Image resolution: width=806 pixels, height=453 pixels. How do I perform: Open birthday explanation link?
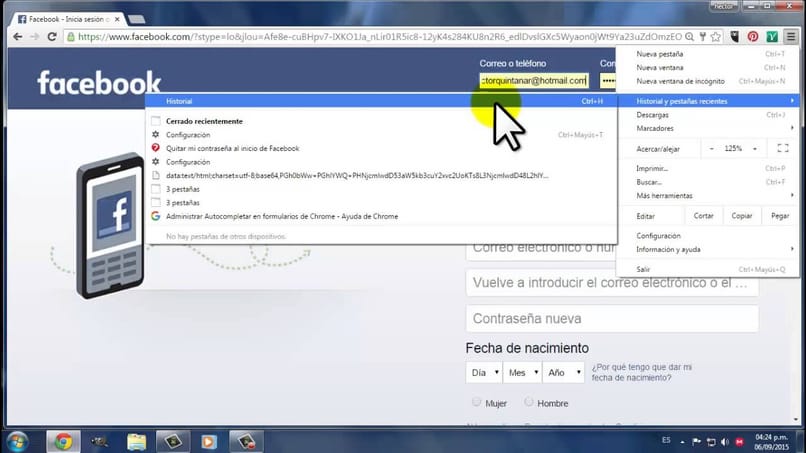coord(642,372)
